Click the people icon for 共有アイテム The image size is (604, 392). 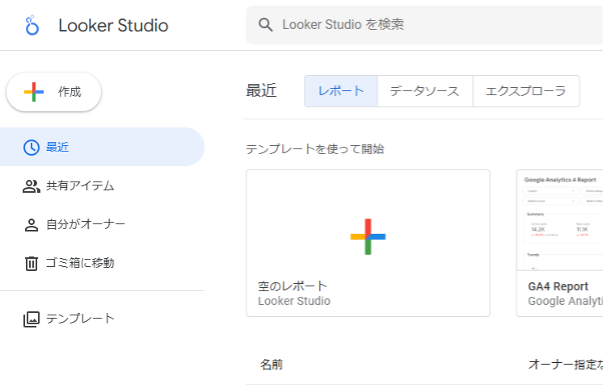tap(31, 186)
